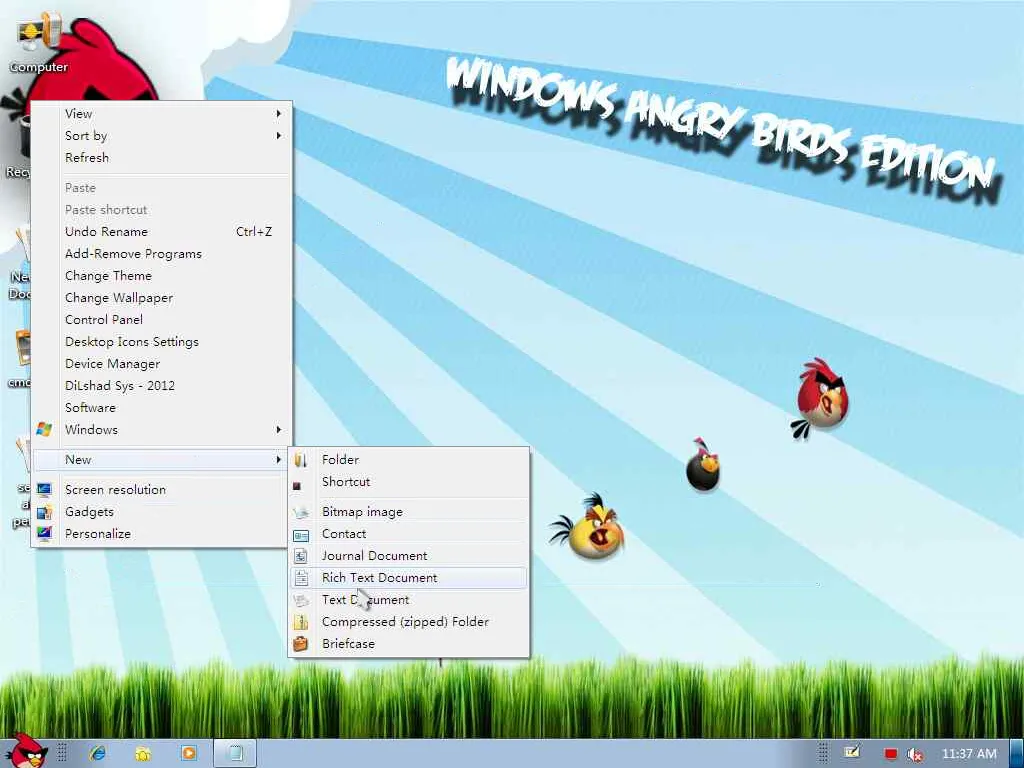Expand the Windows submenu arrow
Screen dimensions: 1024x768
279,430
